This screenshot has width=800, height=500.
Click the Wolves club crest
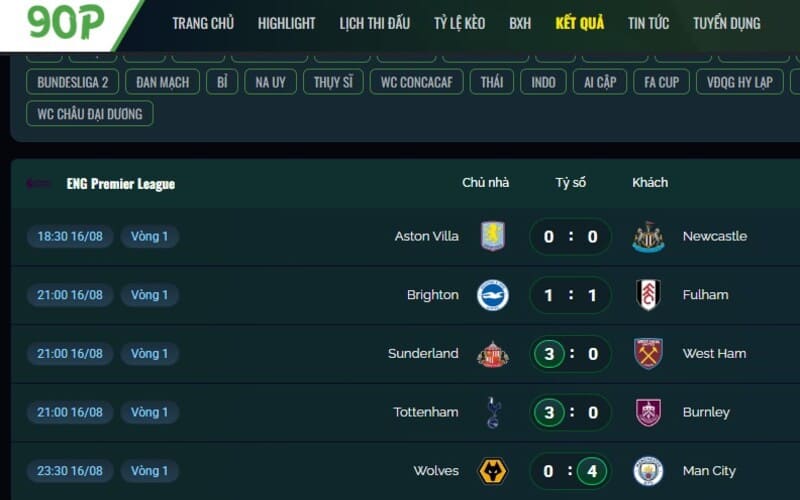493,471
